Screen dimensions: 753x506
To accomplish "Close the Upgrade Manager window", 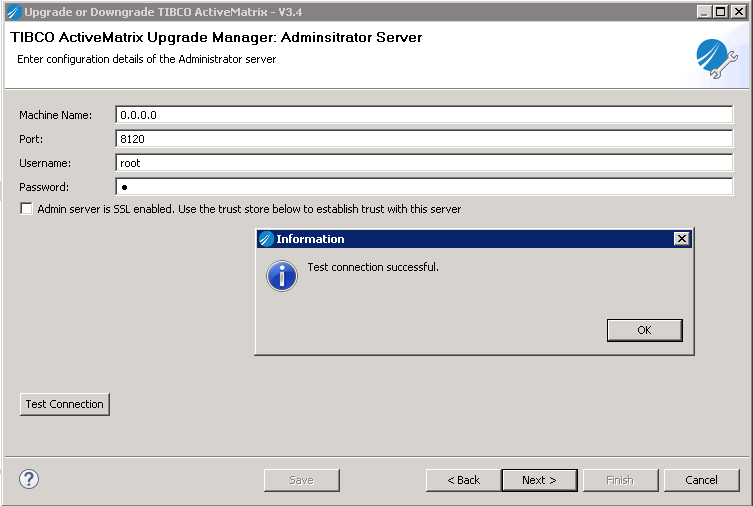I will [x=738, y=11].
